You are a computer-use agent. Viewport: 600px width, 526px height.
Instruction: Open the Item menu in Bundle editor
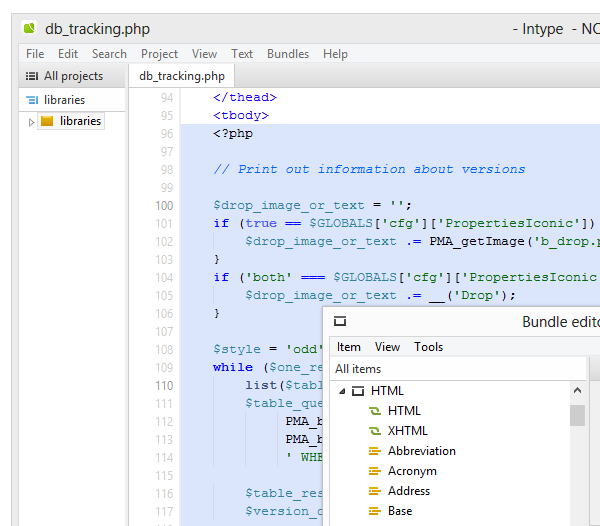(349, 347)
